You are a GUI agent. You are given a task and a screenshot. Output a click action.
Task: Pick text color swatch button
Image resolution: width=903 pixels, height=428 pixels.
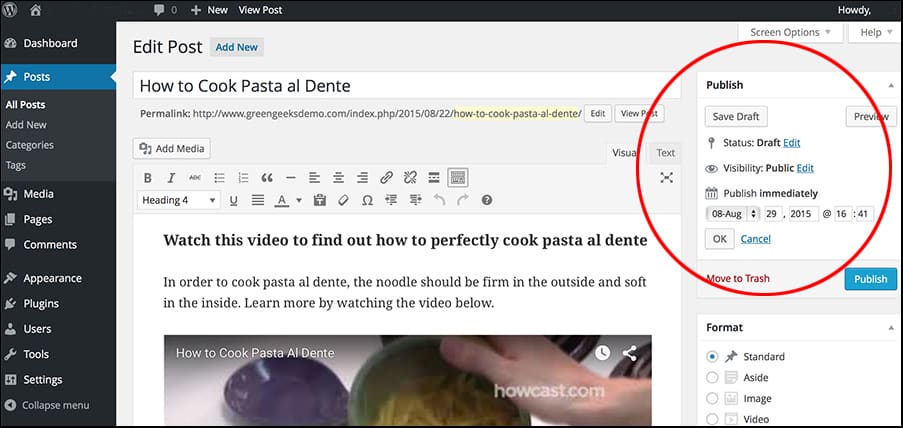tap(282, 200)
